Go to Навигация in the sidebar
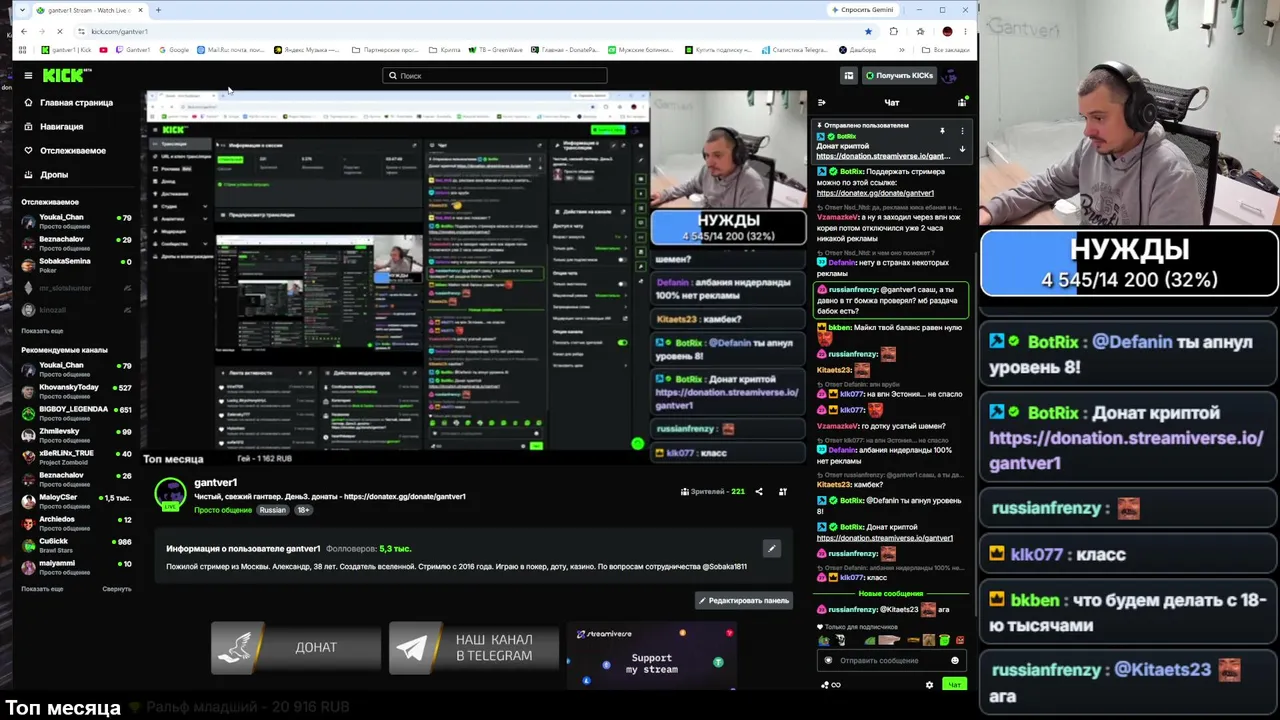 coord(54,126)
